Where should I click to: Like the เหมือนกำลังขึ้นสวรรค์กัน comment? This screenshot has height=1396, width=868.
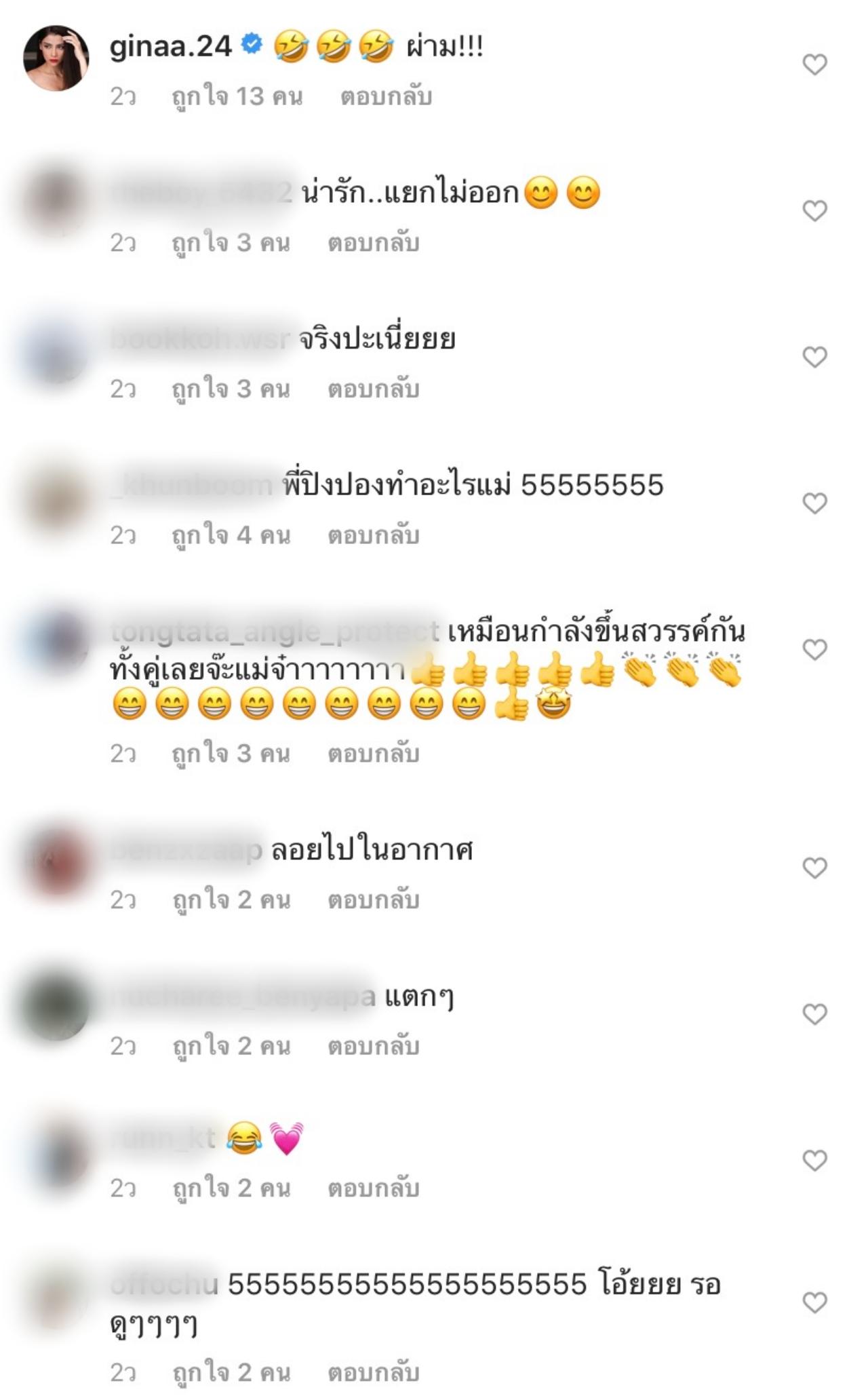pos(814,650)
